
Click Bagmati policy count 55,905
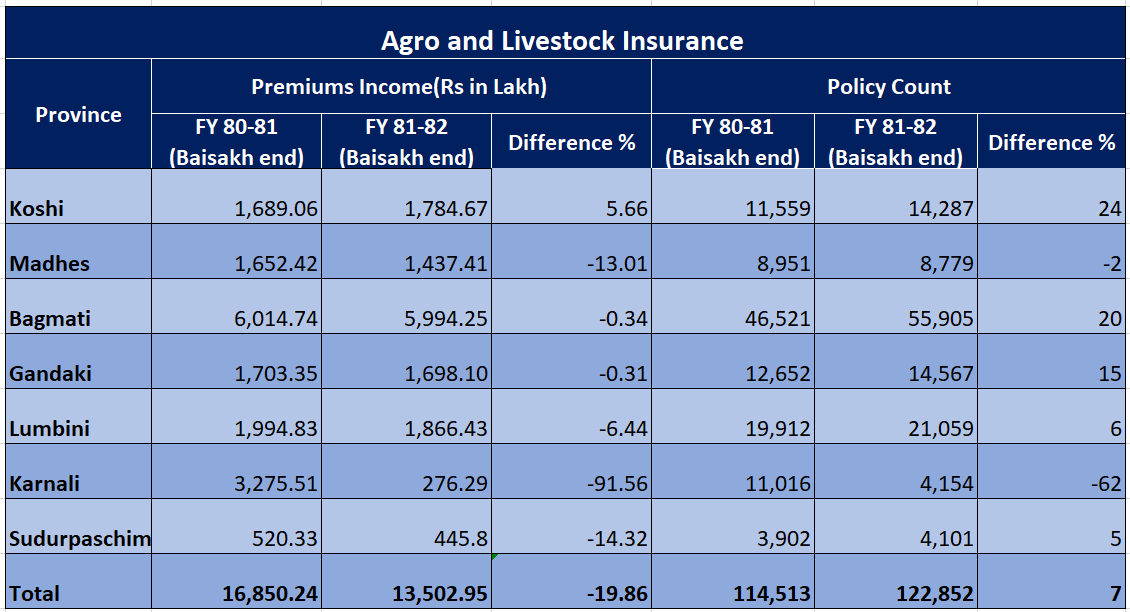896,319
